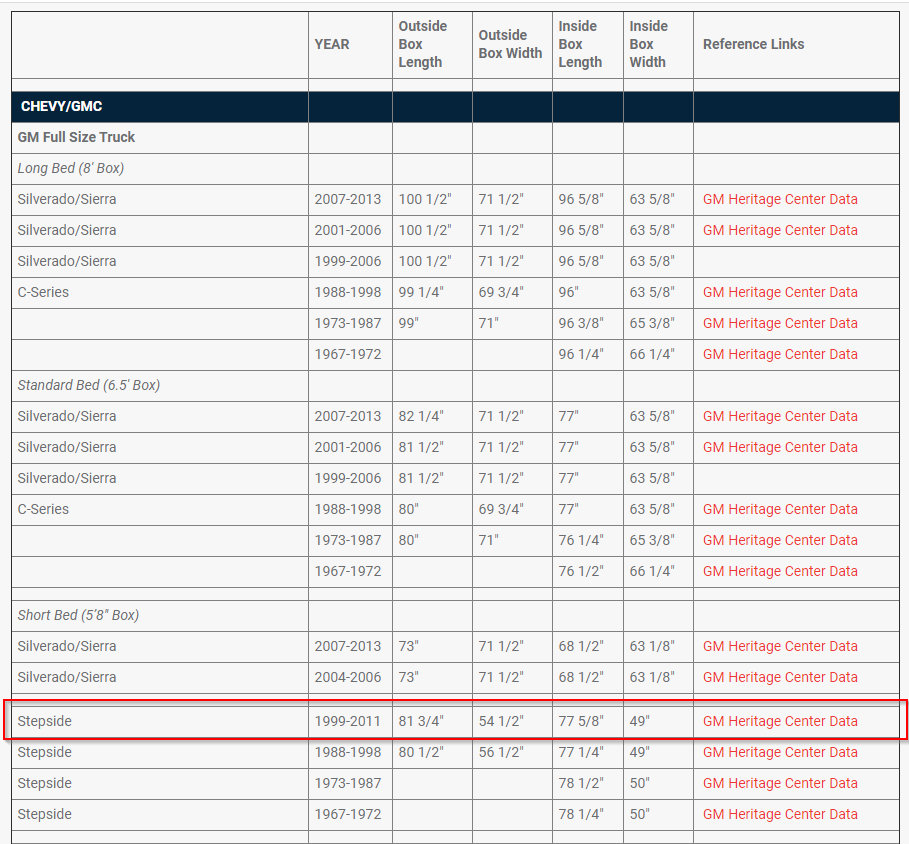Click the 78 1/4" inside length cell

pos(581,814)
